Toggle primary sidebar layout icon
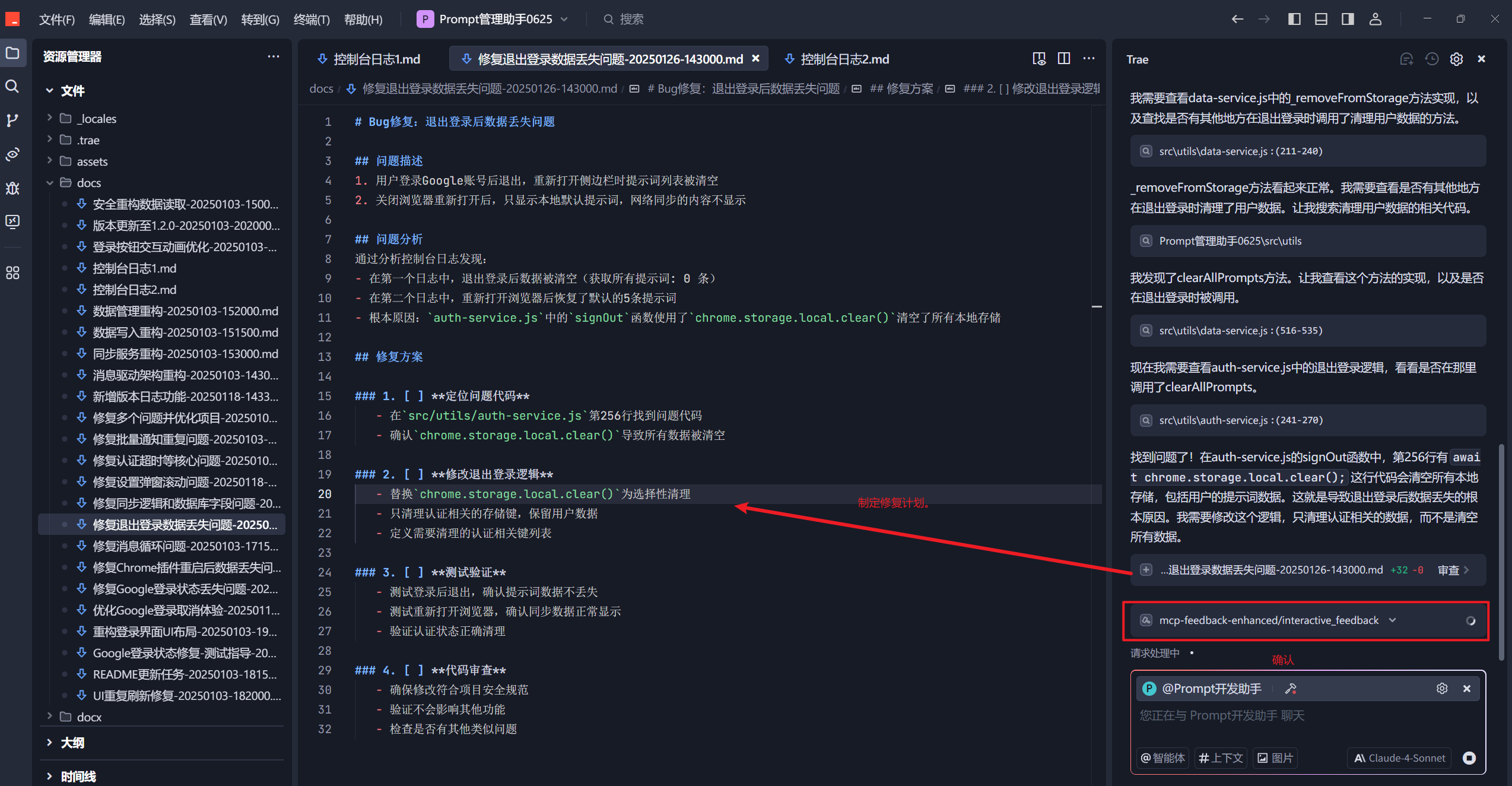 click(x=1295, y=19)
